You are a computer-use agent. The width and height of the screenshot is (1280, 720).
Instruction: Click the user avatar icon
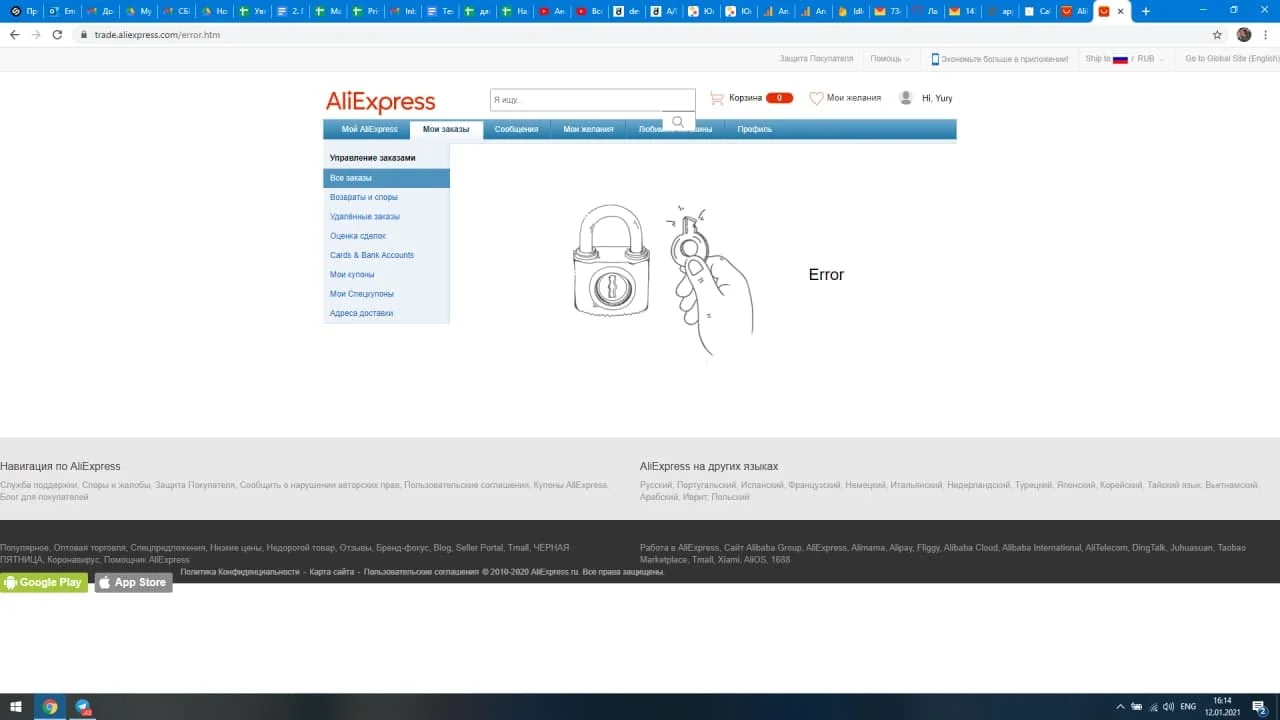(x=906, y=98)
